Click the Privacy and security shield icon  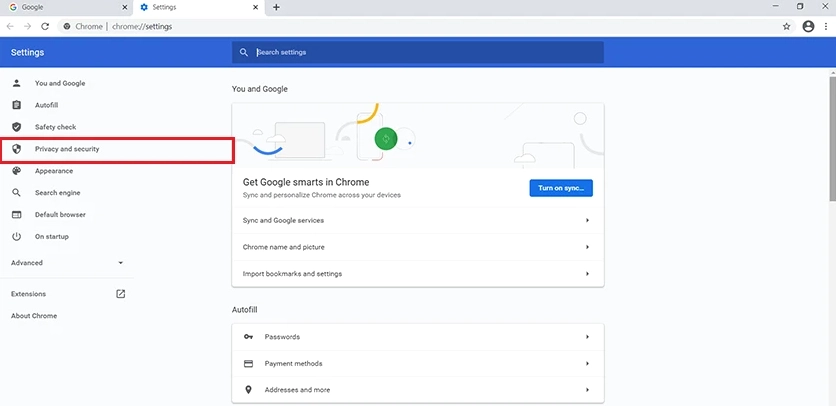(x=17, y=149)
